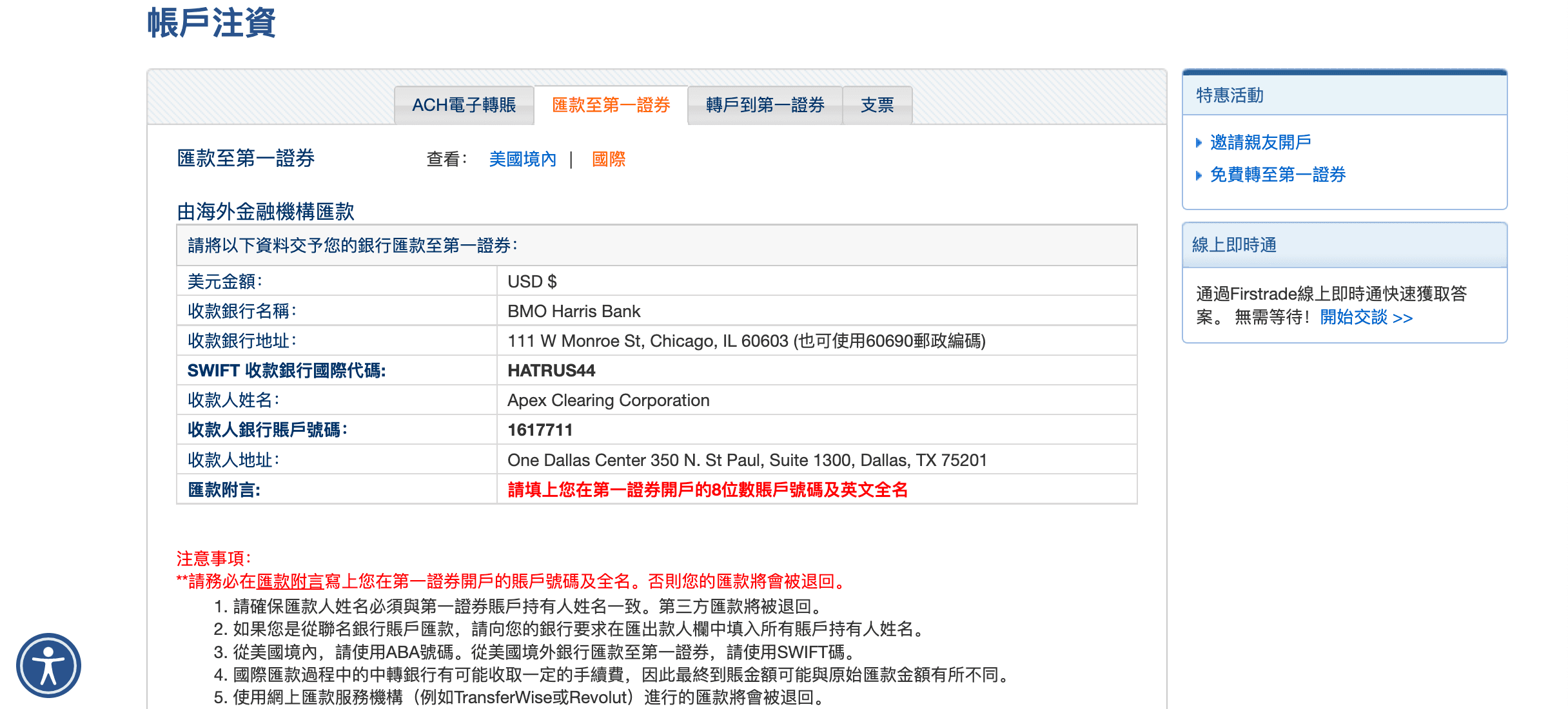Click the 收款人地址 label

coord(233,460)
